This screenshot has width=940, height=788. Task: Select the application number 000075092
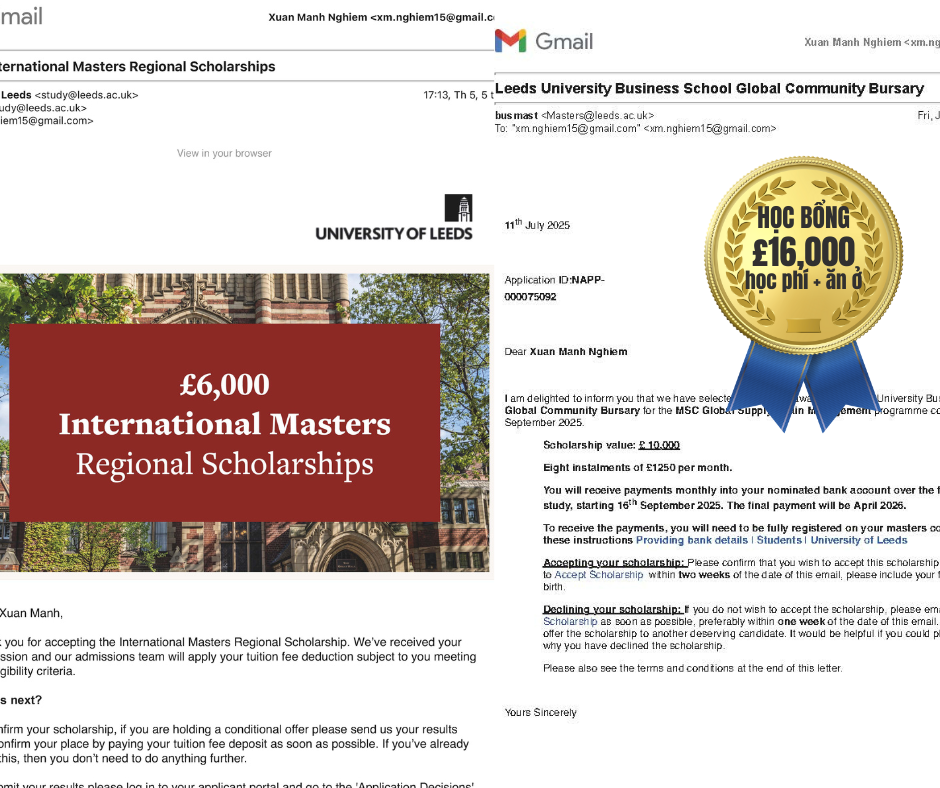tap(531, 297)
